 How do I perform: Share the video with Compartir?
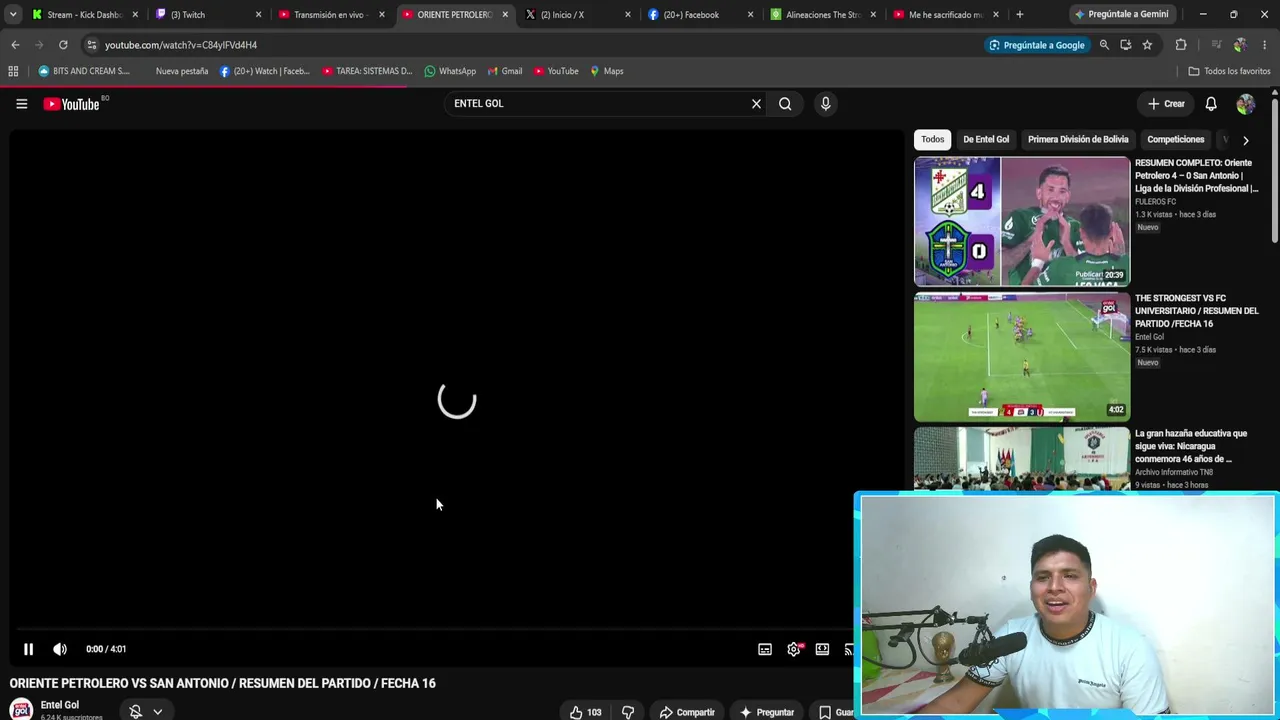click(688, 712)
